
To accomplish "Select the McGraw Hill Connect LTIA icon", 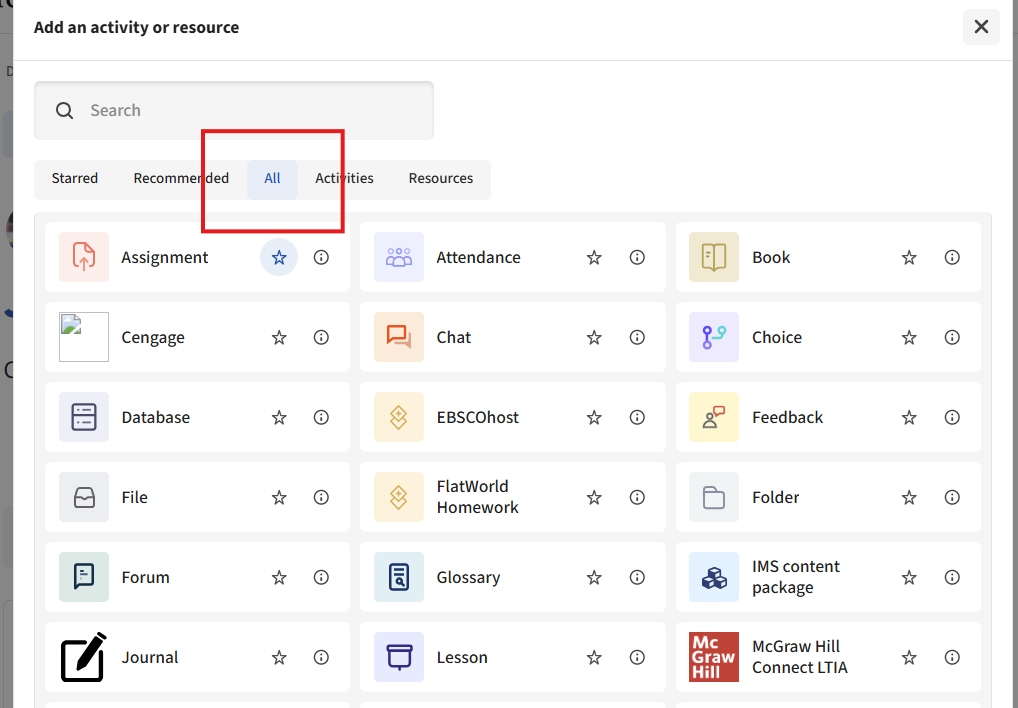I will coord(714,657).
